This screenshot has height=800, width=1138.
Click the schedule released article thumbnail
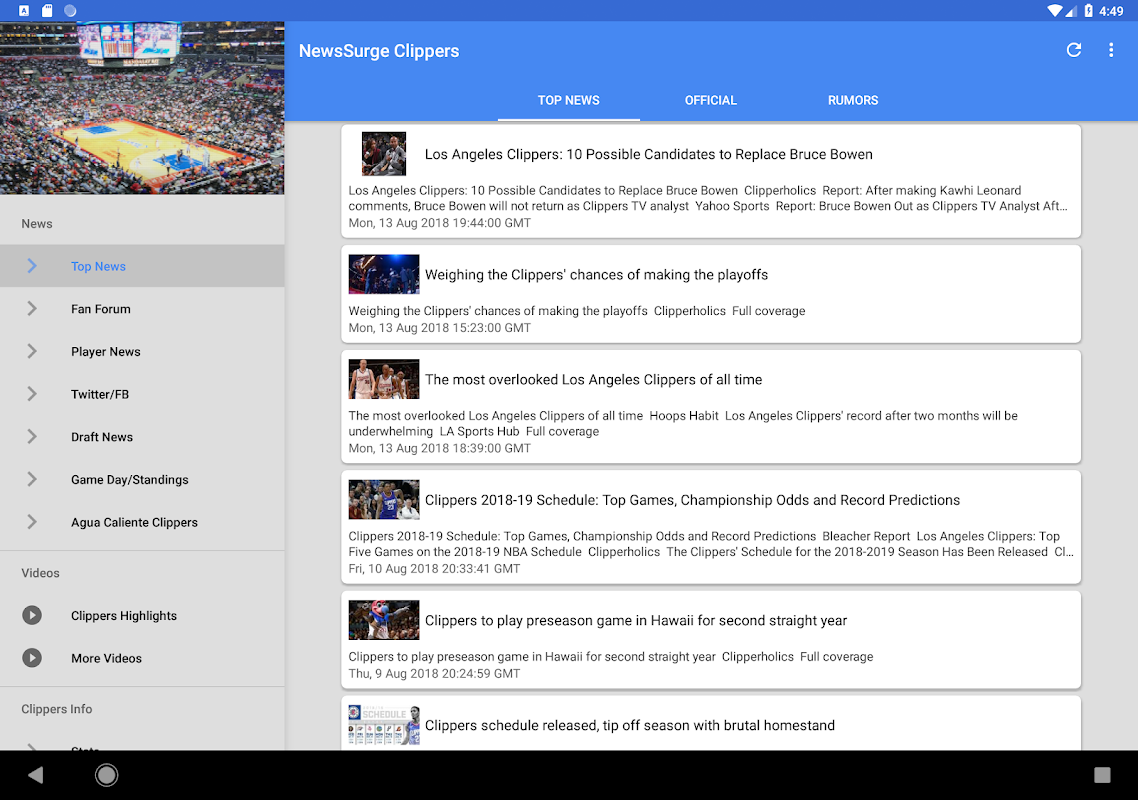[384, 725]
